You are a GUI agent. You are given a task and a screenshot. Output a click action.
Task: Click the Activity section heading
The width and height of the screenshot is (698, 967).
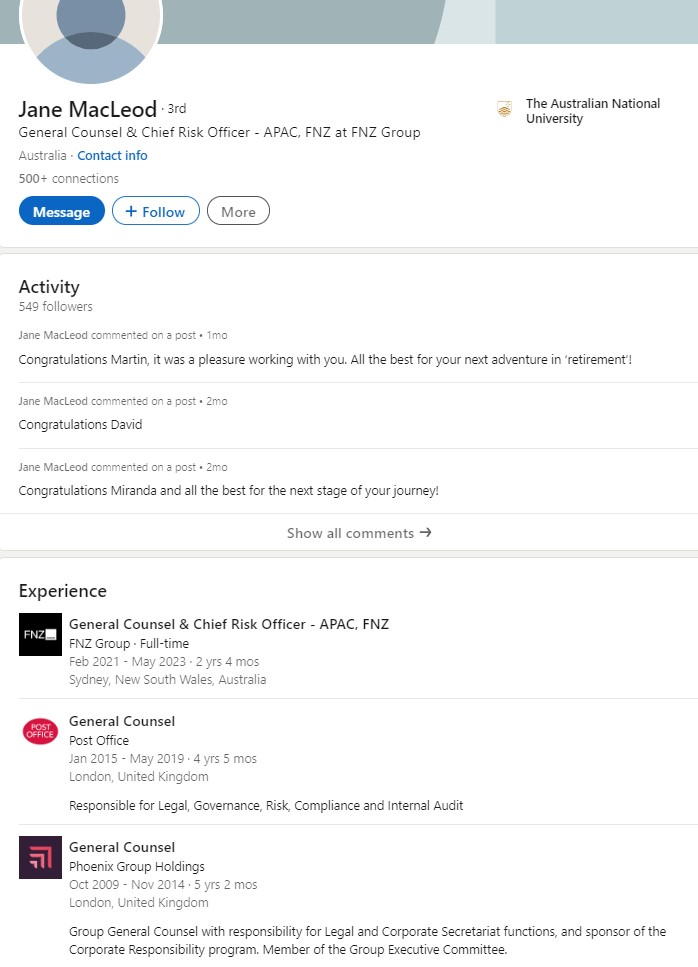[x=49, y=287]
